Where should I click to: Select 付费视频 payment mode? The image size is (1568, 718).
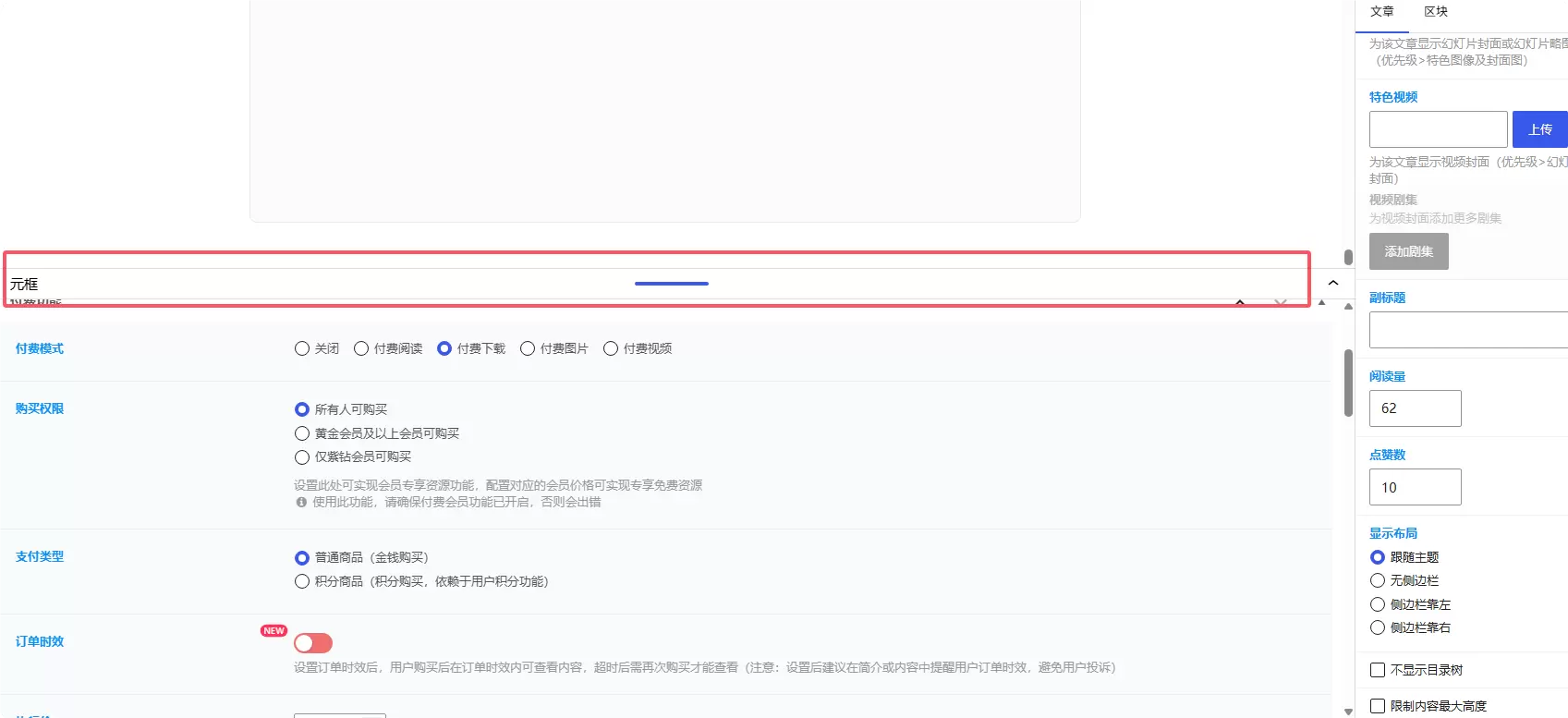click(x=611, y=348)
